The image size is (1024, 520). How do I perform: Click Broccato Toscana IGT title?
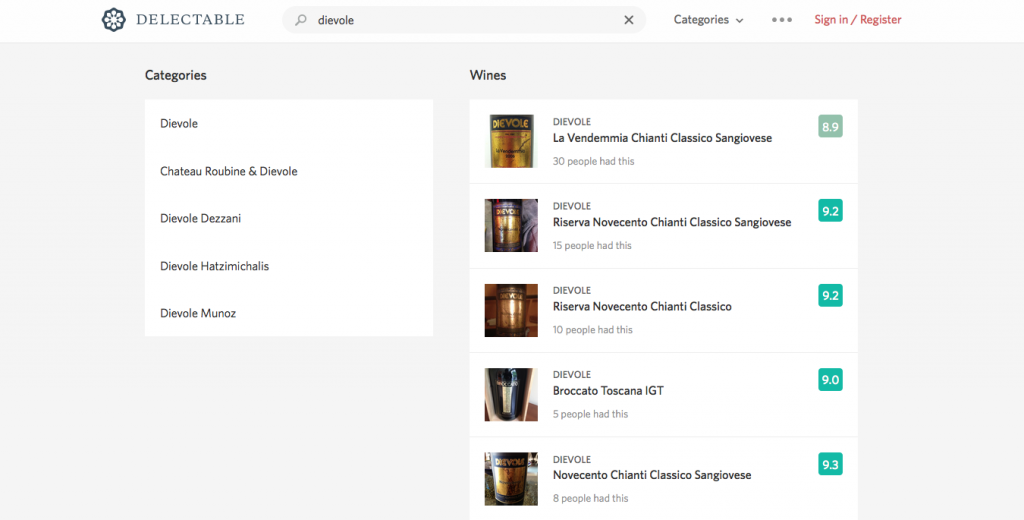point(608,391)
